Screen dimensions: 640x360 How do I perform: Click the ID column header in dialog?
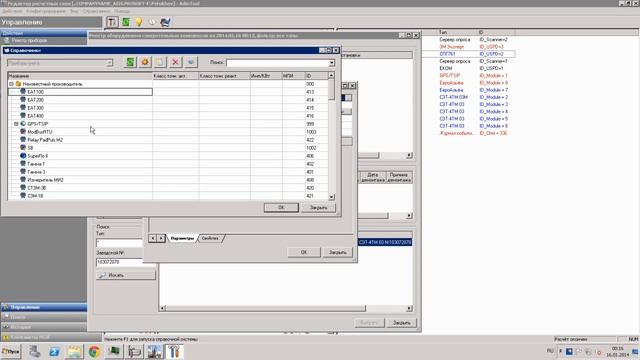pyautogui.click(x=316, y=76)
